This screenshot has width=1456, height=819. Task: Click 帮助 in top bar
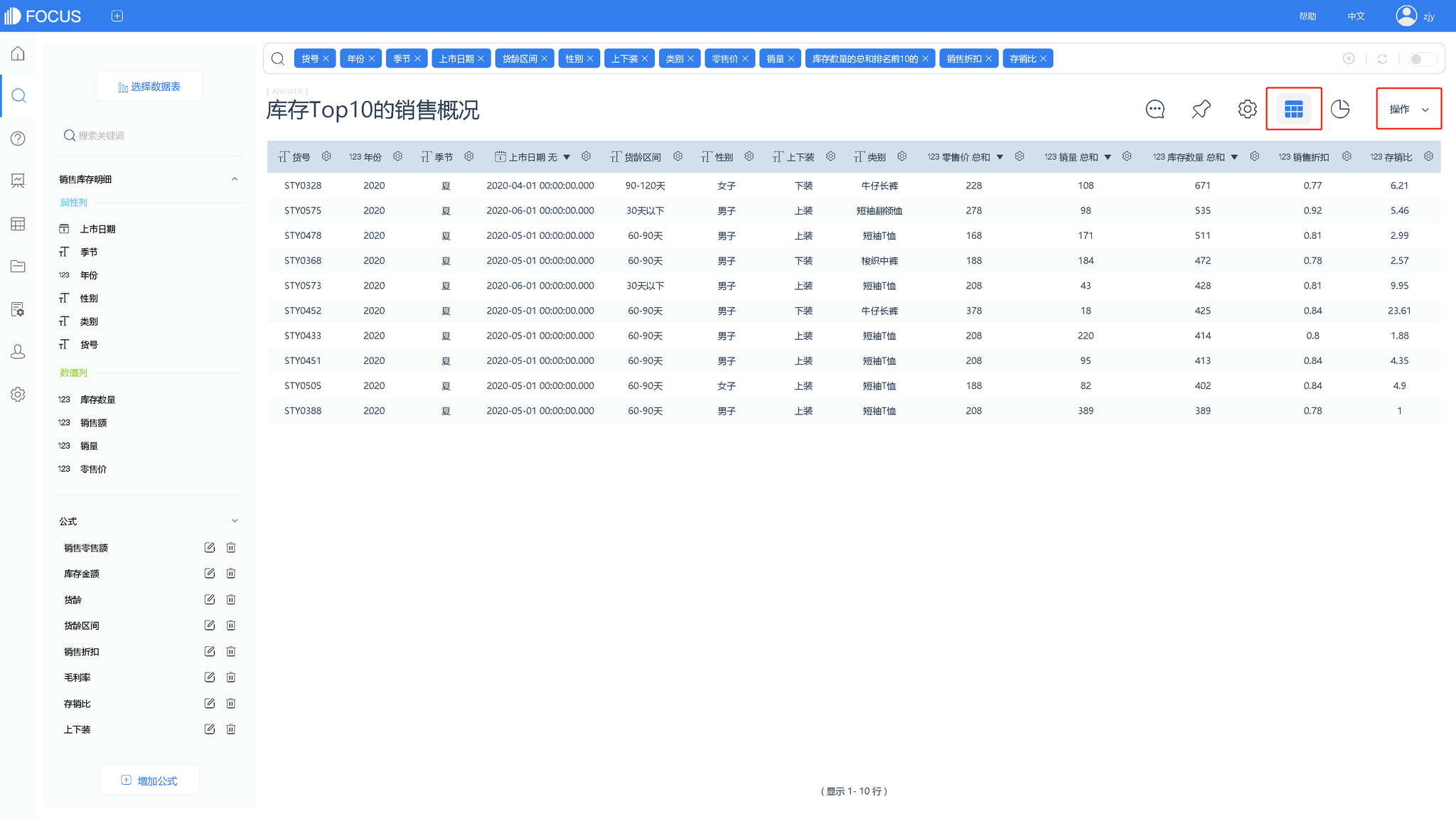pyautogui.click(x=1307, y=16)
